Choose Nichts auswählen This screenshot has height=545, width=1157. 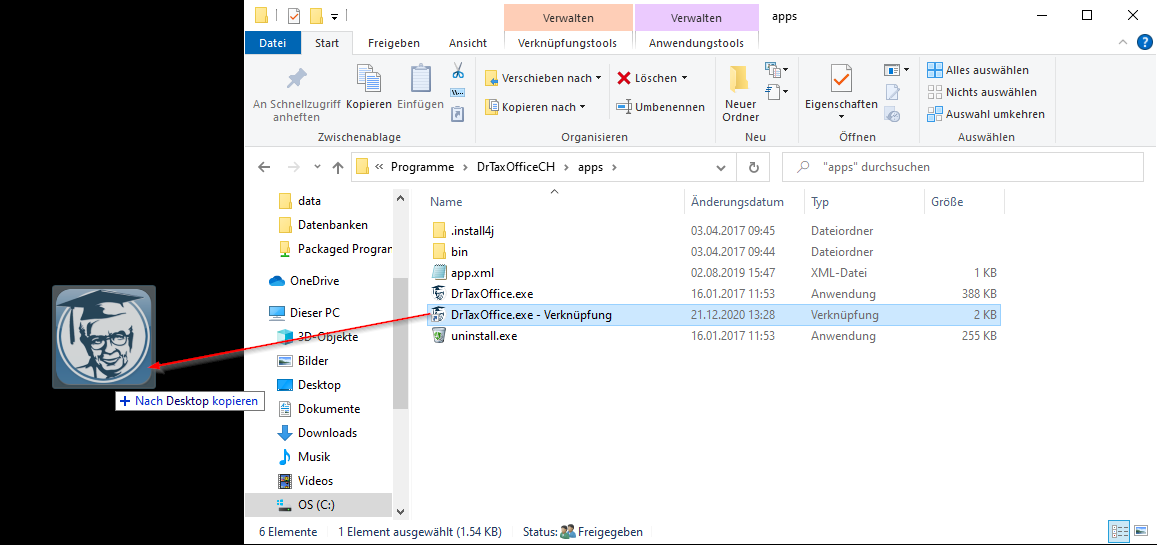(982, 92)
